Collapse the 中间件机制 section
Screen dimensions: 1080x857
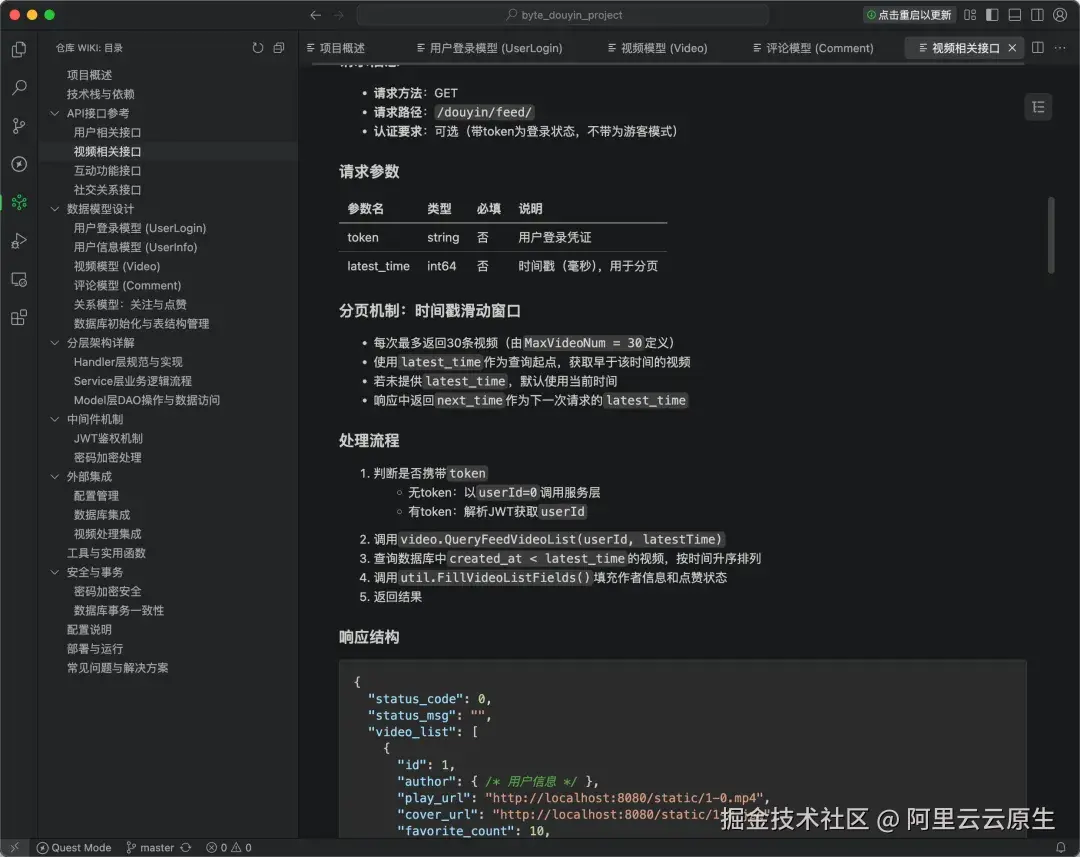point(55,419)
